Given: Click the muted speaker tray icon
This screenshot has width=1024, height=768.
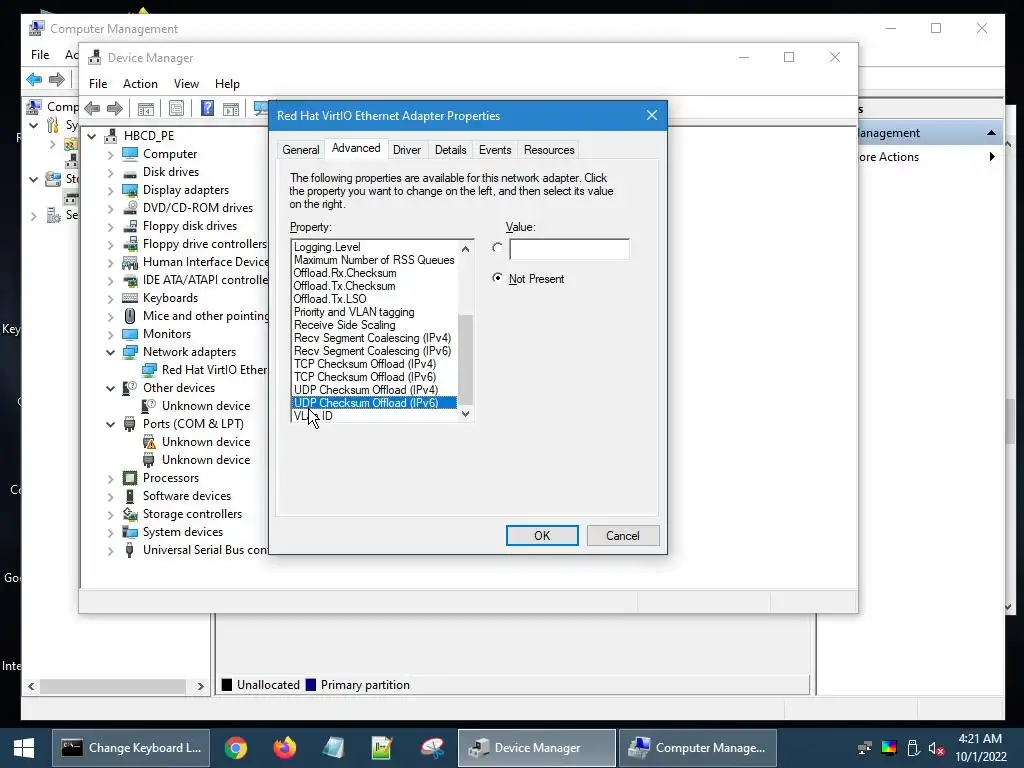Looking at the screenshot, I should 936,748.
